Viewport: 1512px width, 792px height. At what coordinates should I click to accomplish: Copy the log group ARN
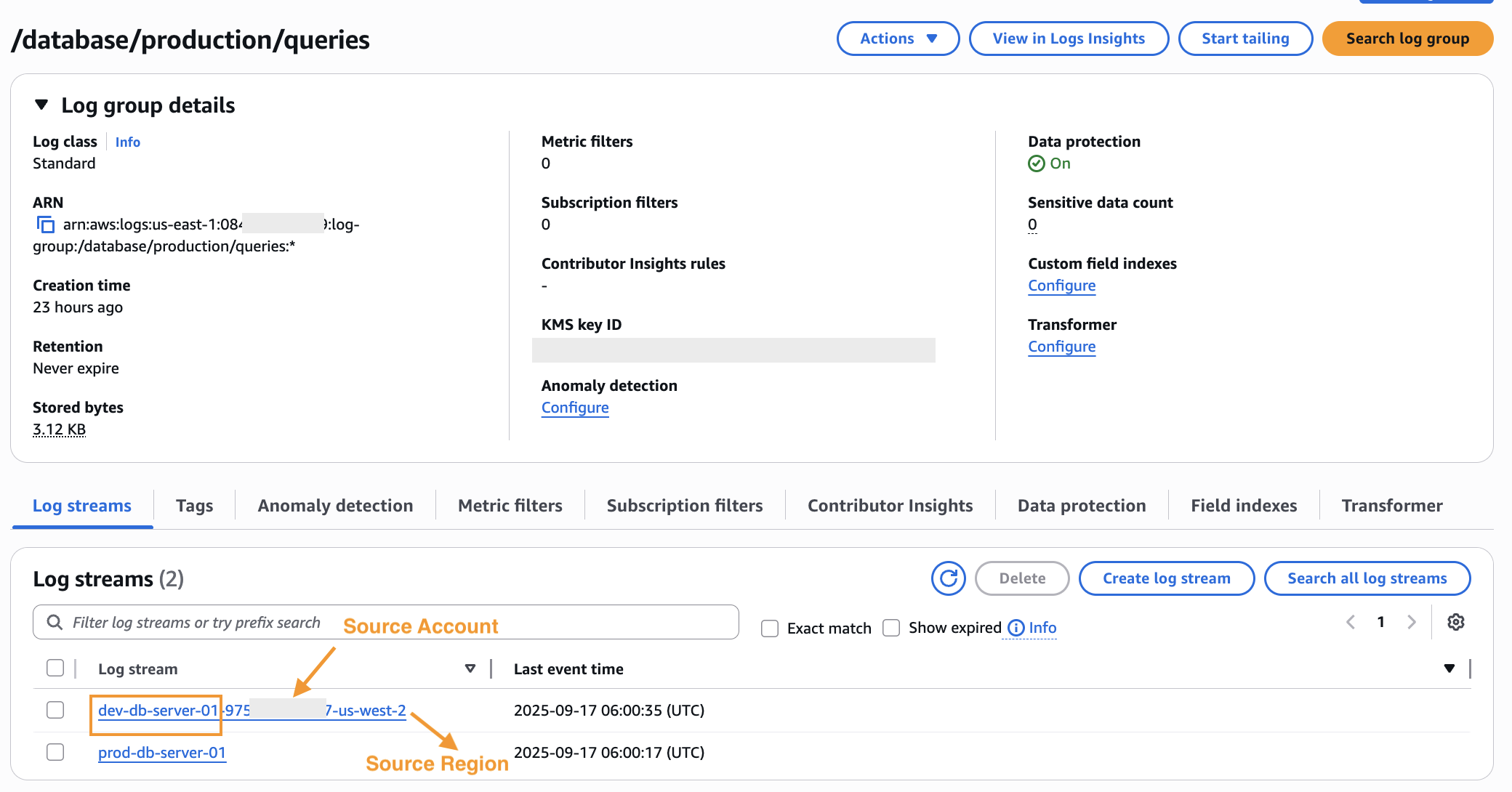coord(45,225)
